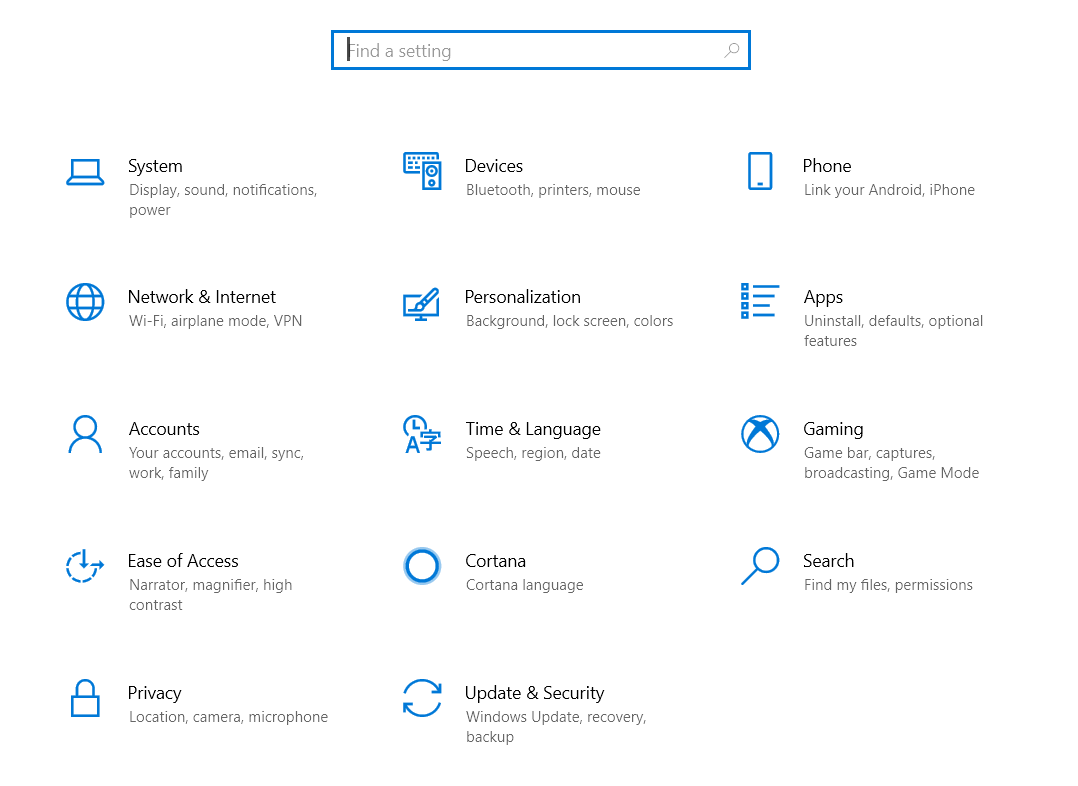Click 'Find my files, permissions' description
Image resolution: width=1078 pixels, height=786 pixels.
[x=888, y=585]
